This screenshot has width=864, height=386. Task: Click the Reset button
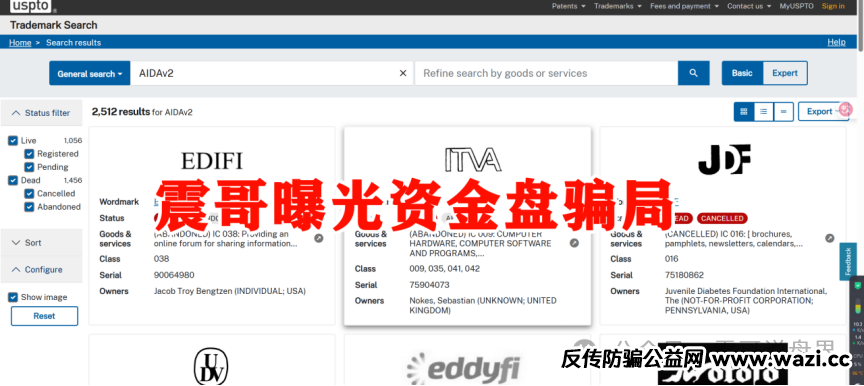tap(45, 316)
